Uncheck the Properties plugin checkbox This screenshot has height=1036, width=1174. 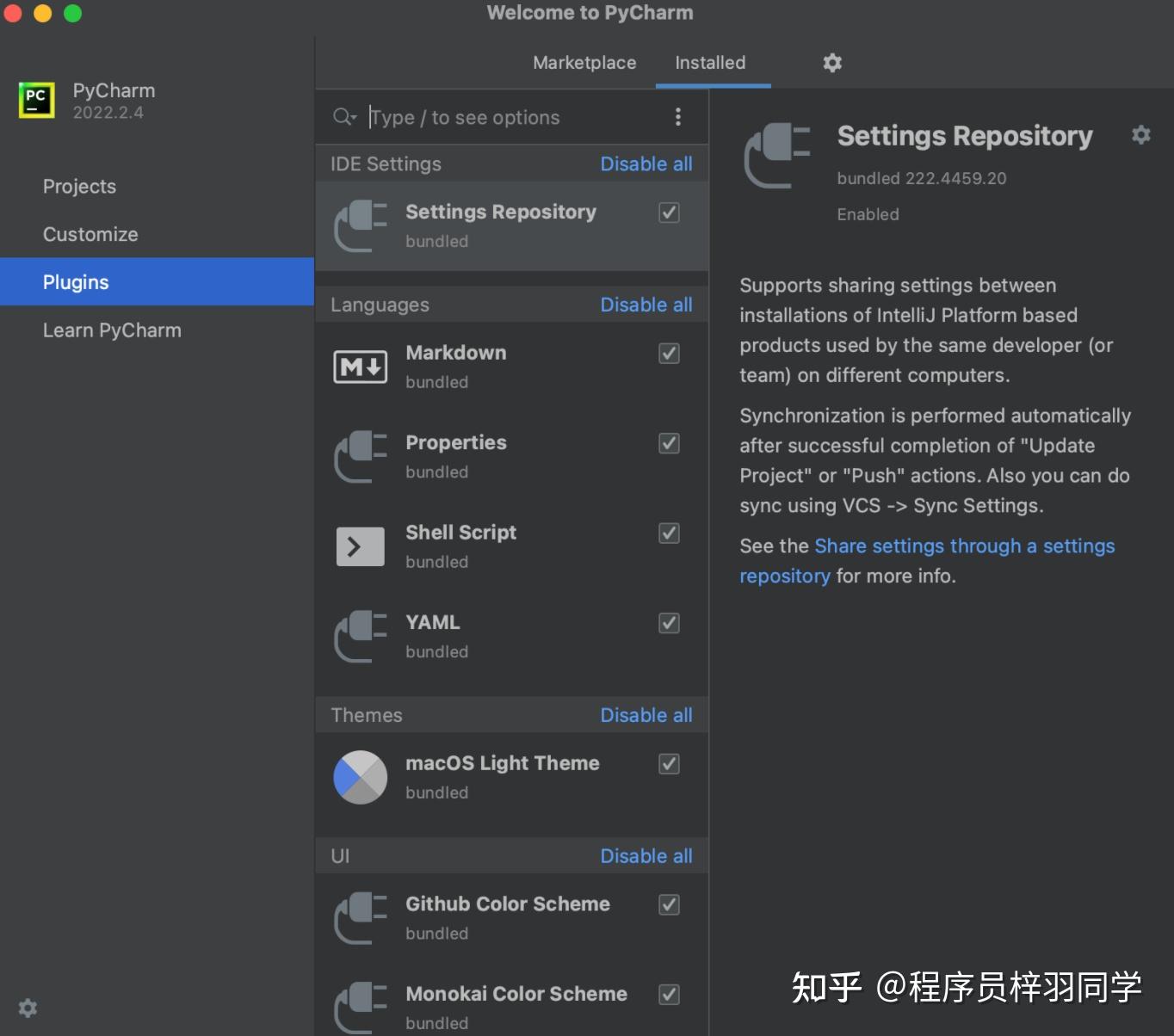[669, 443]
